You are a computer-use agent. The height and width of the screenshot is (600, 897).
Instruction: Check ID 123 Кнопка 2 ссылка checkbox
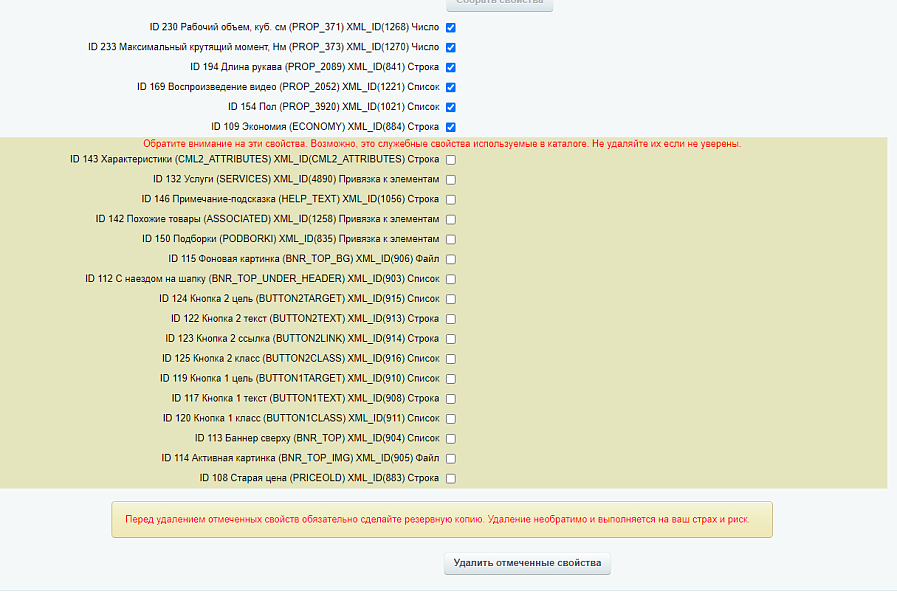pos(451,339)
